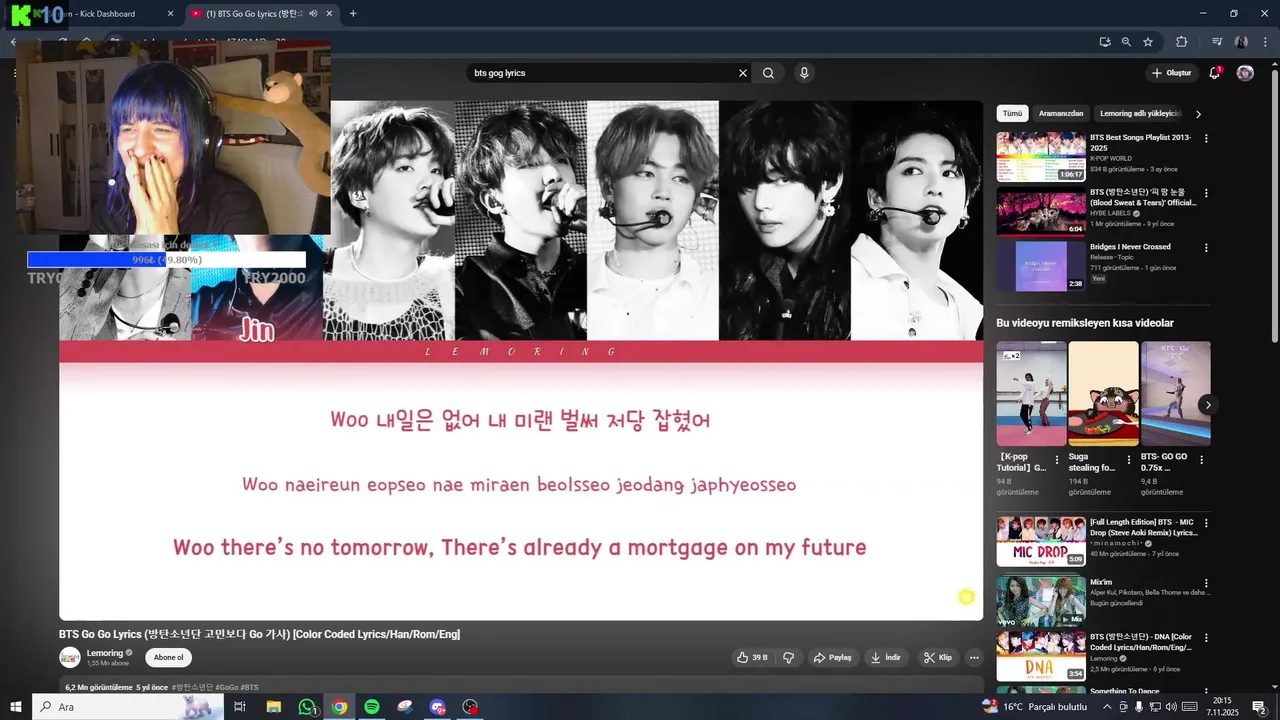The image size is (1280, 720).
Task: Click the Oluştur create button
Action: 1171,73
